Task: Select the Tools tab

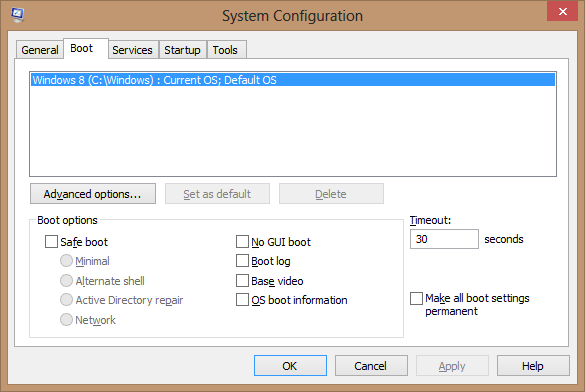Action: 225,50
